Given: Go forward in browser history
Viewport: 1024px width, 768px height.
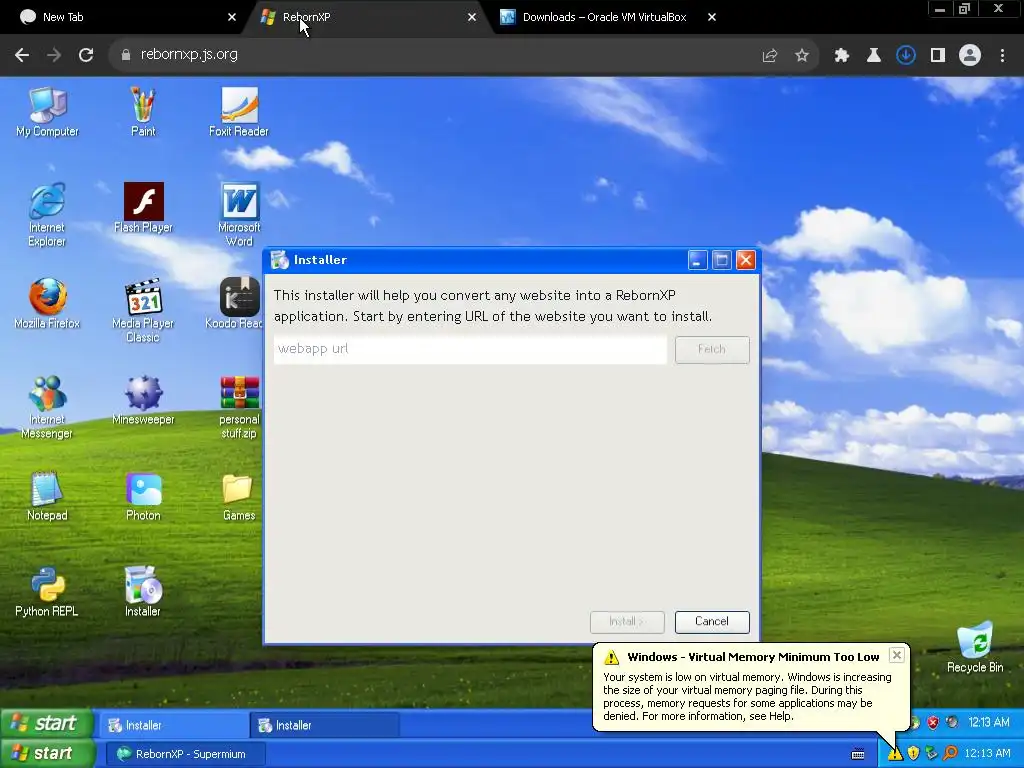Looking at the screenshot, I should tap(54, 55).
